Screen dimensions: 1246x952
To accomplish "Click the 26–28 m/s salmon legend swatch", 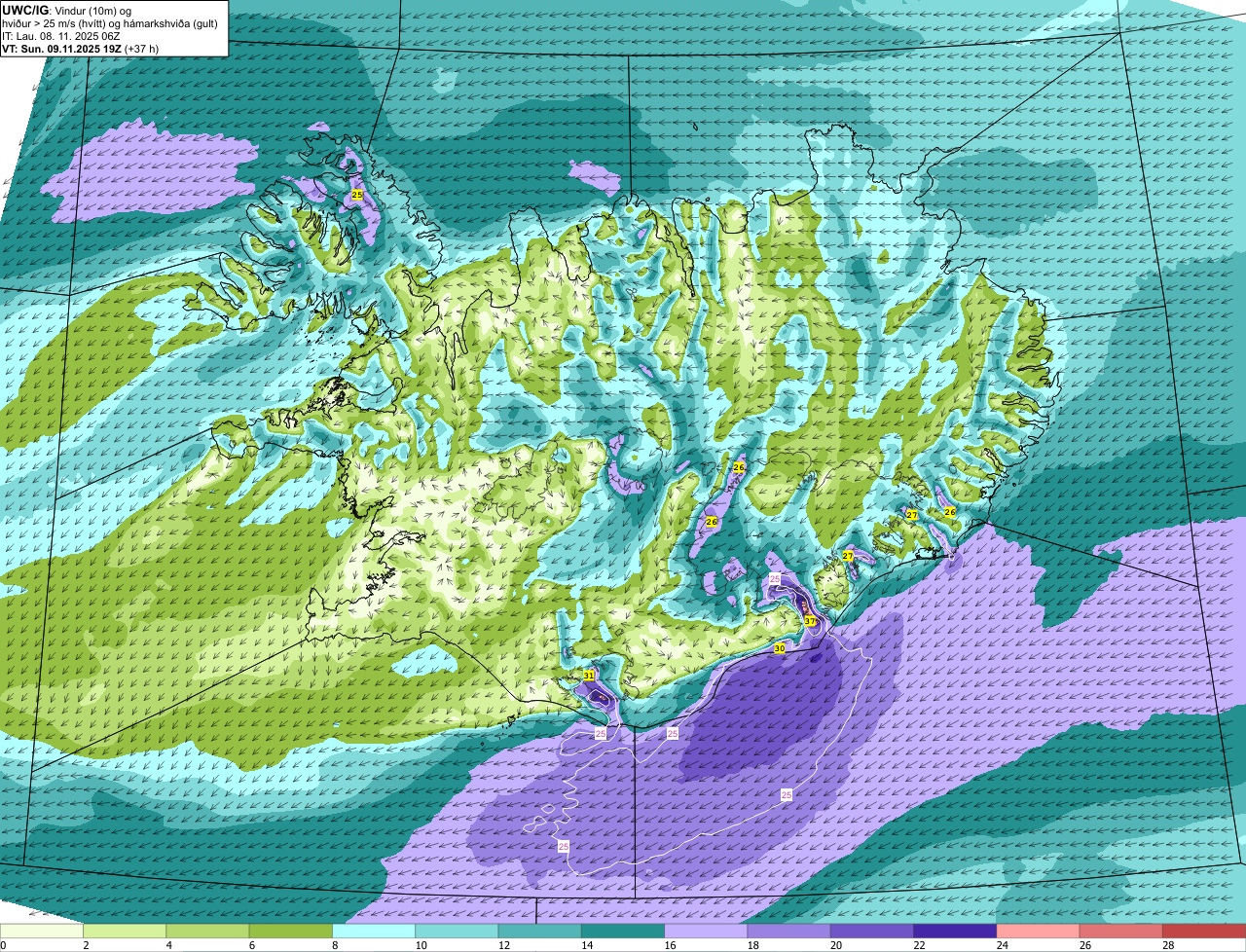I will tap(1121, 931).
